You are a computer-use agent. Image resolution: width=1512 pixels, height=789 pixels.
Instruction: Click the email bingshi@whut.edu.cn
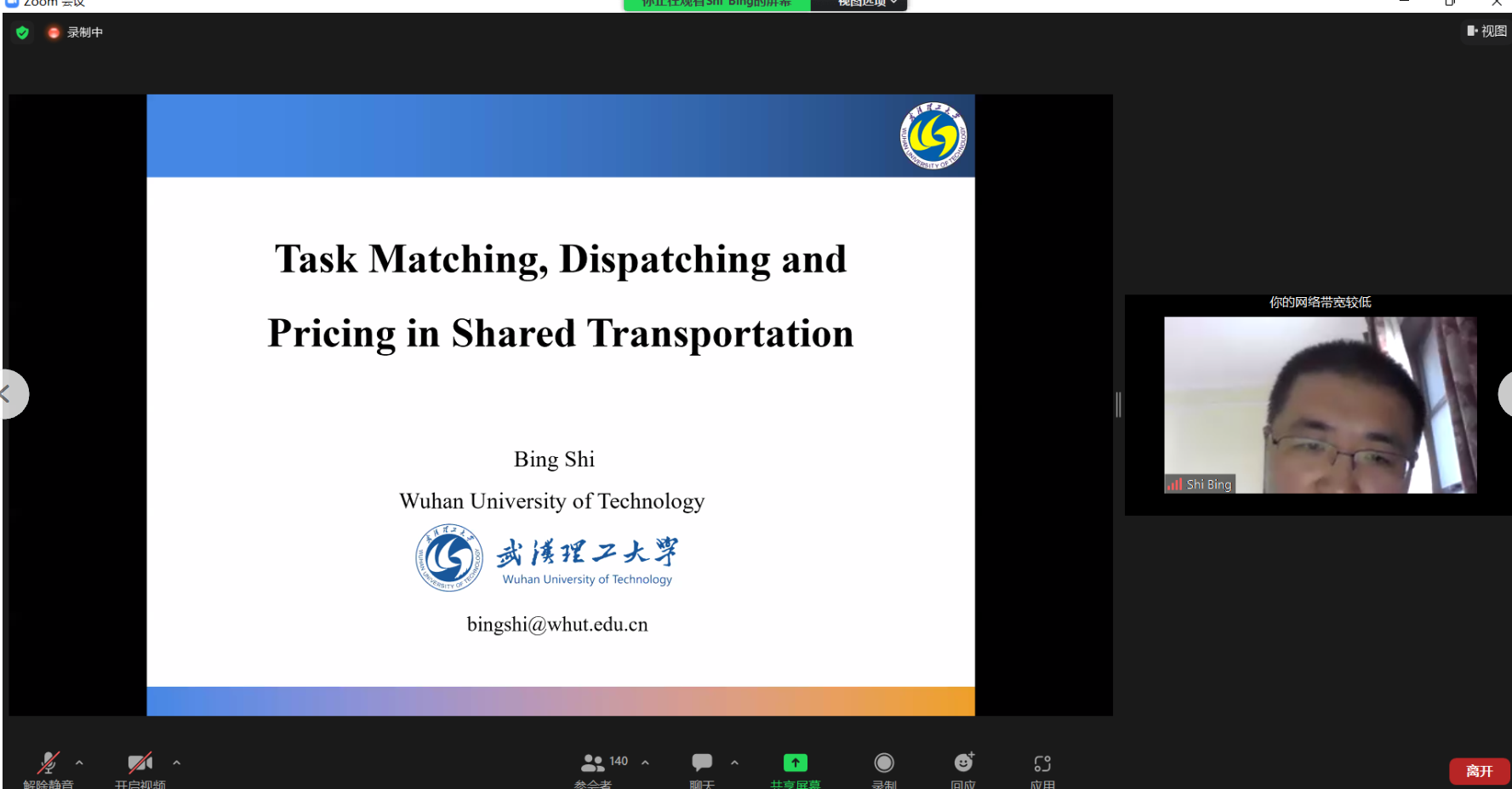[x=557, y=625]
